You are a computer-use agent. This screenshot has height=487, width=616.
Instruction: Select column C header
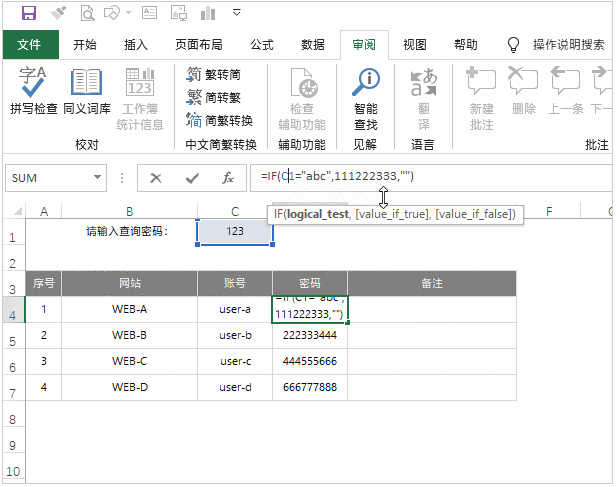235,211
